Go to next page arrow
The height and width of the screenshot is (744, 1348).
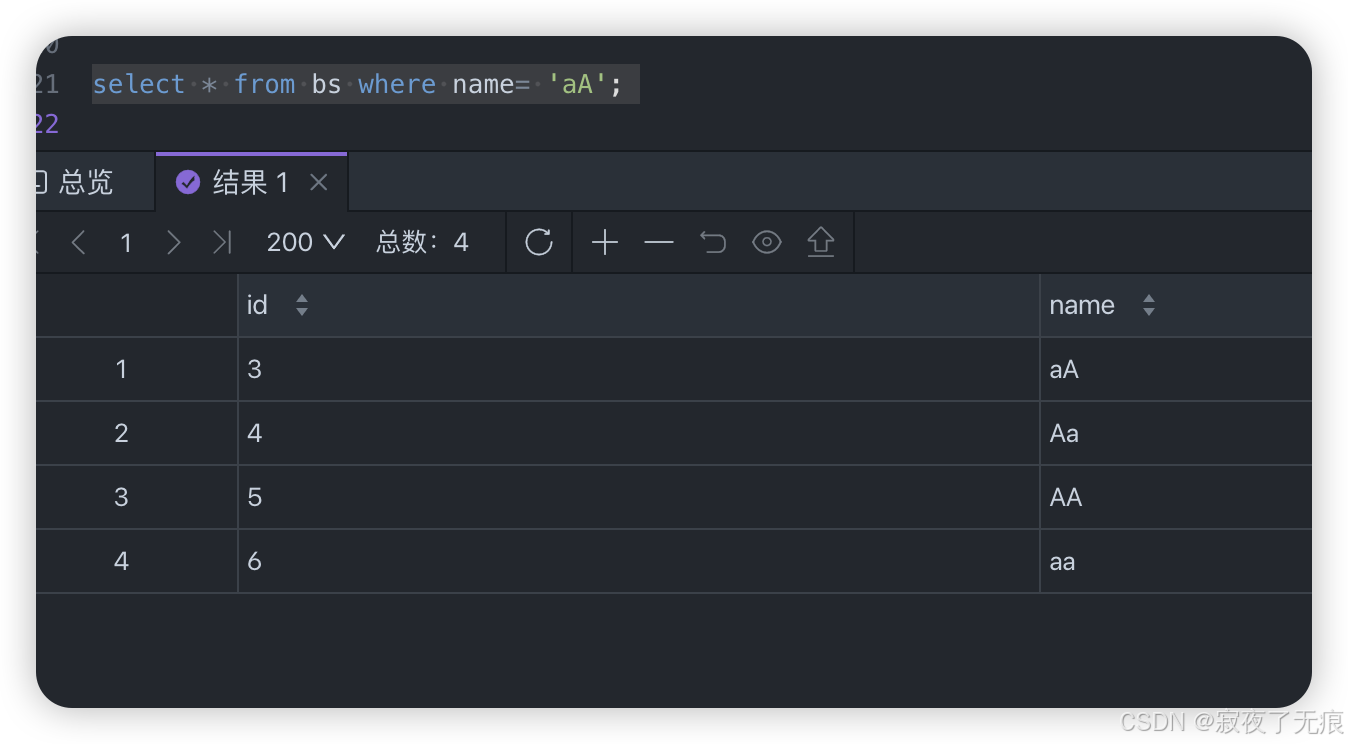(174, 242)
